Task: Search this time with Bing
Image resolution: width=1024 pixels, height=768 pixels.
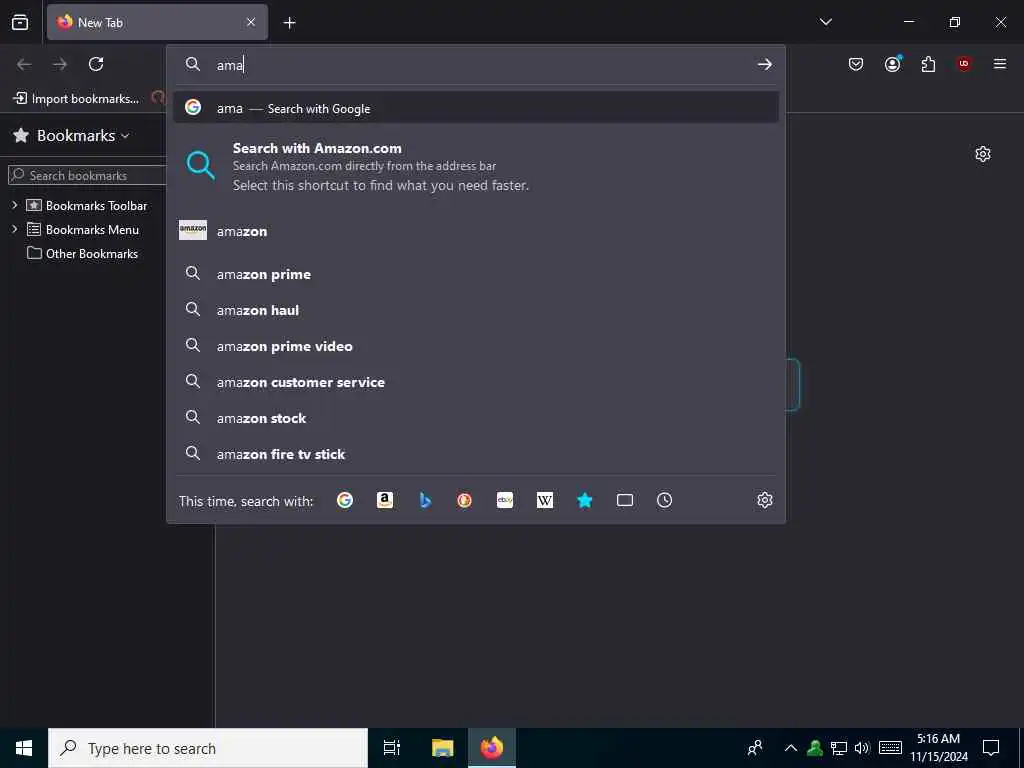Action: 425,500
